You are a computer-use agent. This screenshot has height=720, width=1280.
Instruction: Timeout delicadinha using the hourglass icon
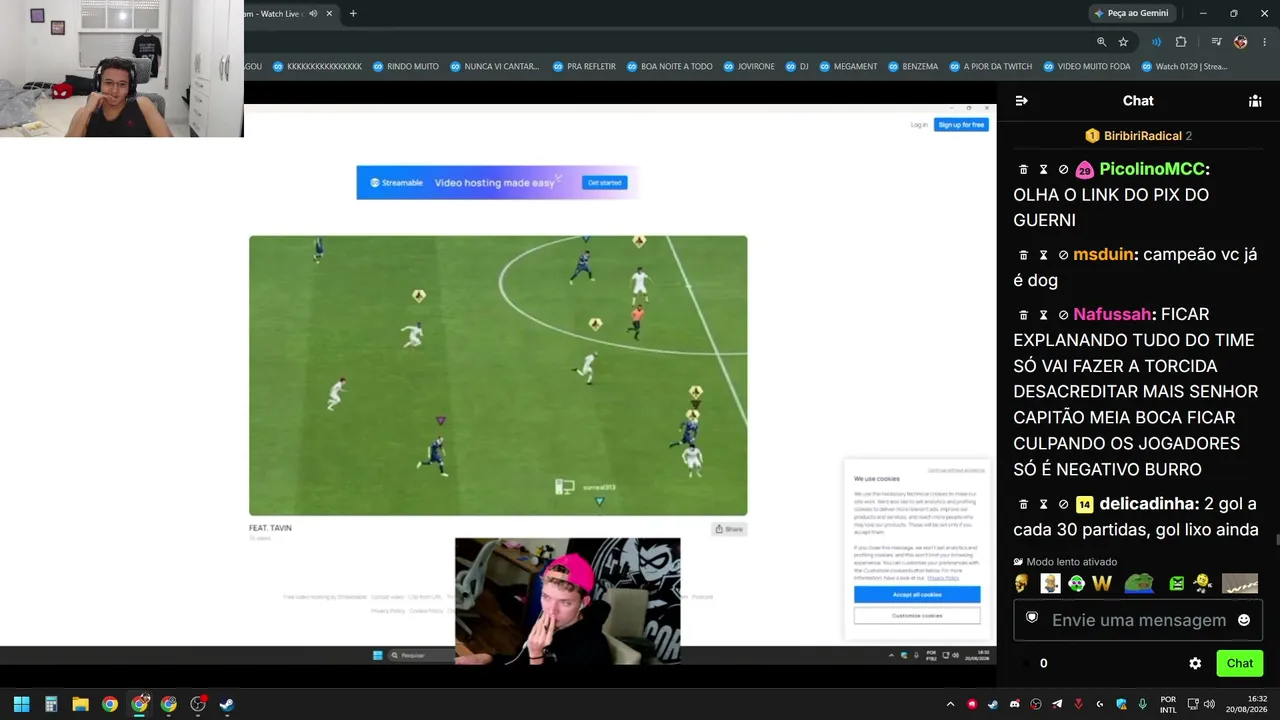pyautogui.click(x=1043, y=504)
